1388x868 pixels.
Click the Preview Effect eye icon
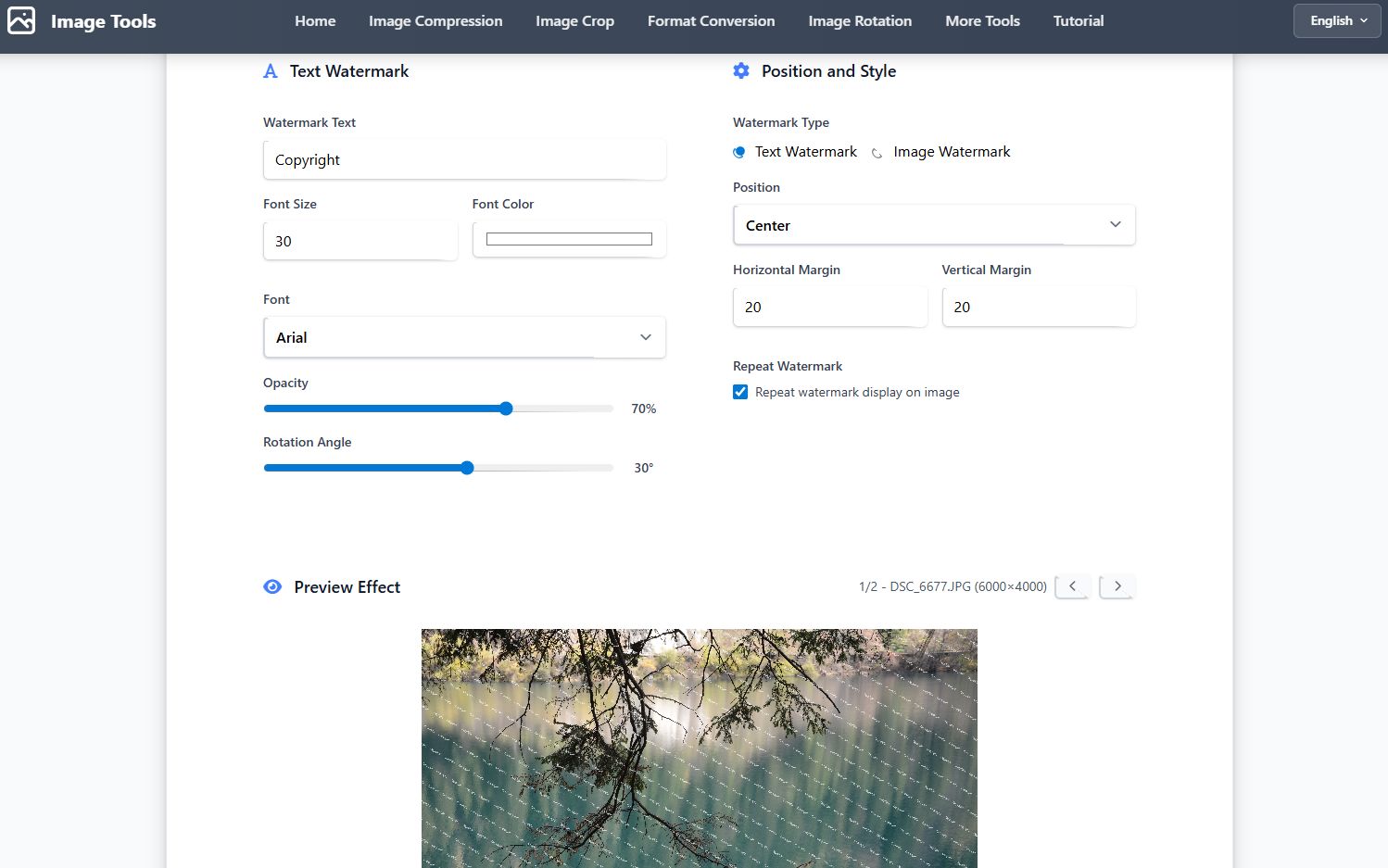272,586
